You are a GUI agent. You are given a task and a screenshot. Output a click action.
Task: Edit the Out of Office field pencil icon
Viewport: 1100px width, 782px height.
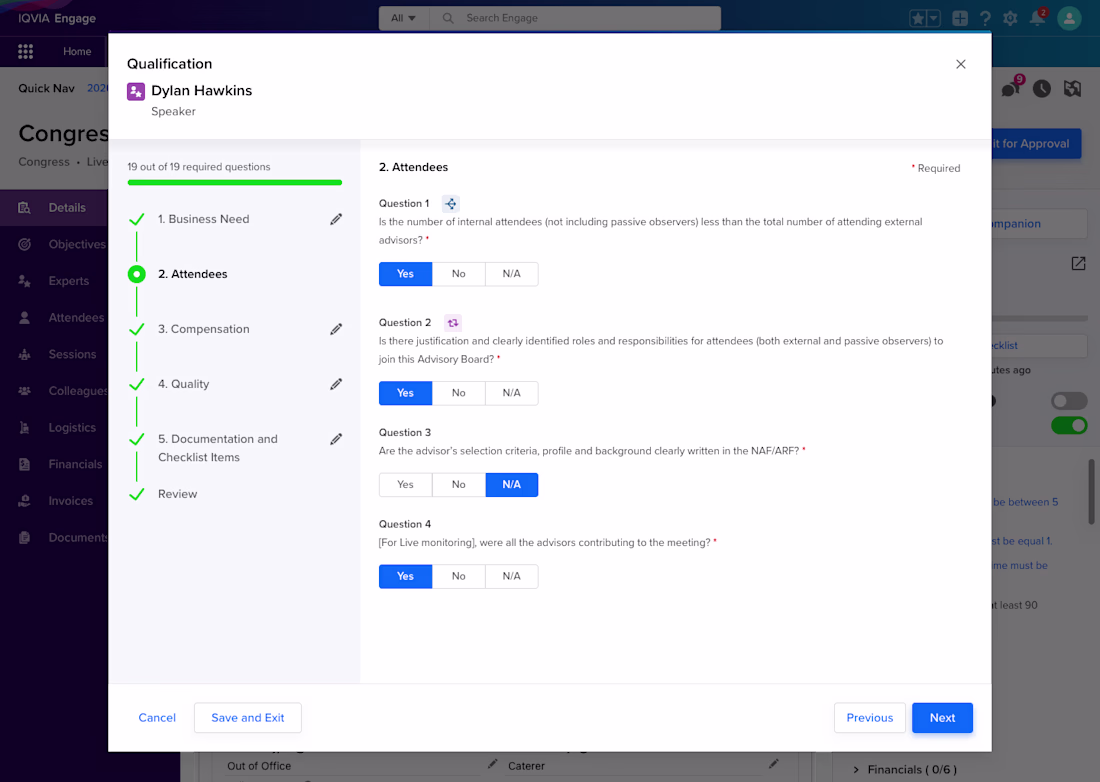(492, 764)
